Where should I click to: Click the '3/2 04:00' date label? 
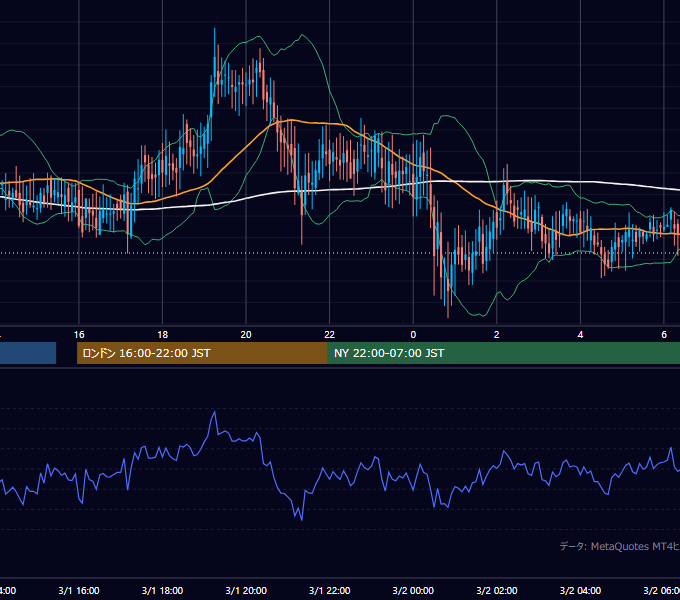(x=580, y=591)
